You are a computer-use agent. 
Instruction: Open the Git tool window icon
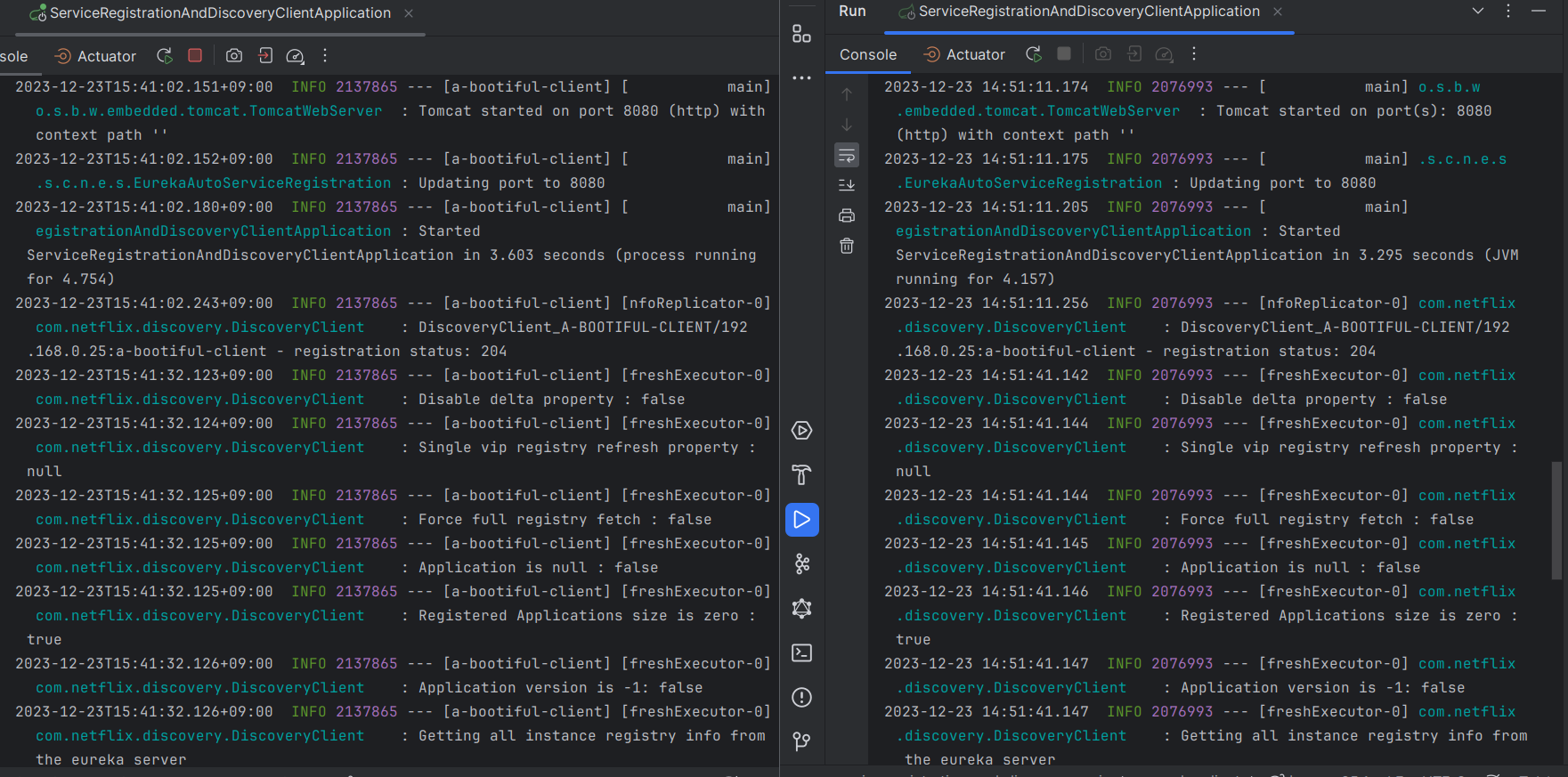click(x=801, y=741)
